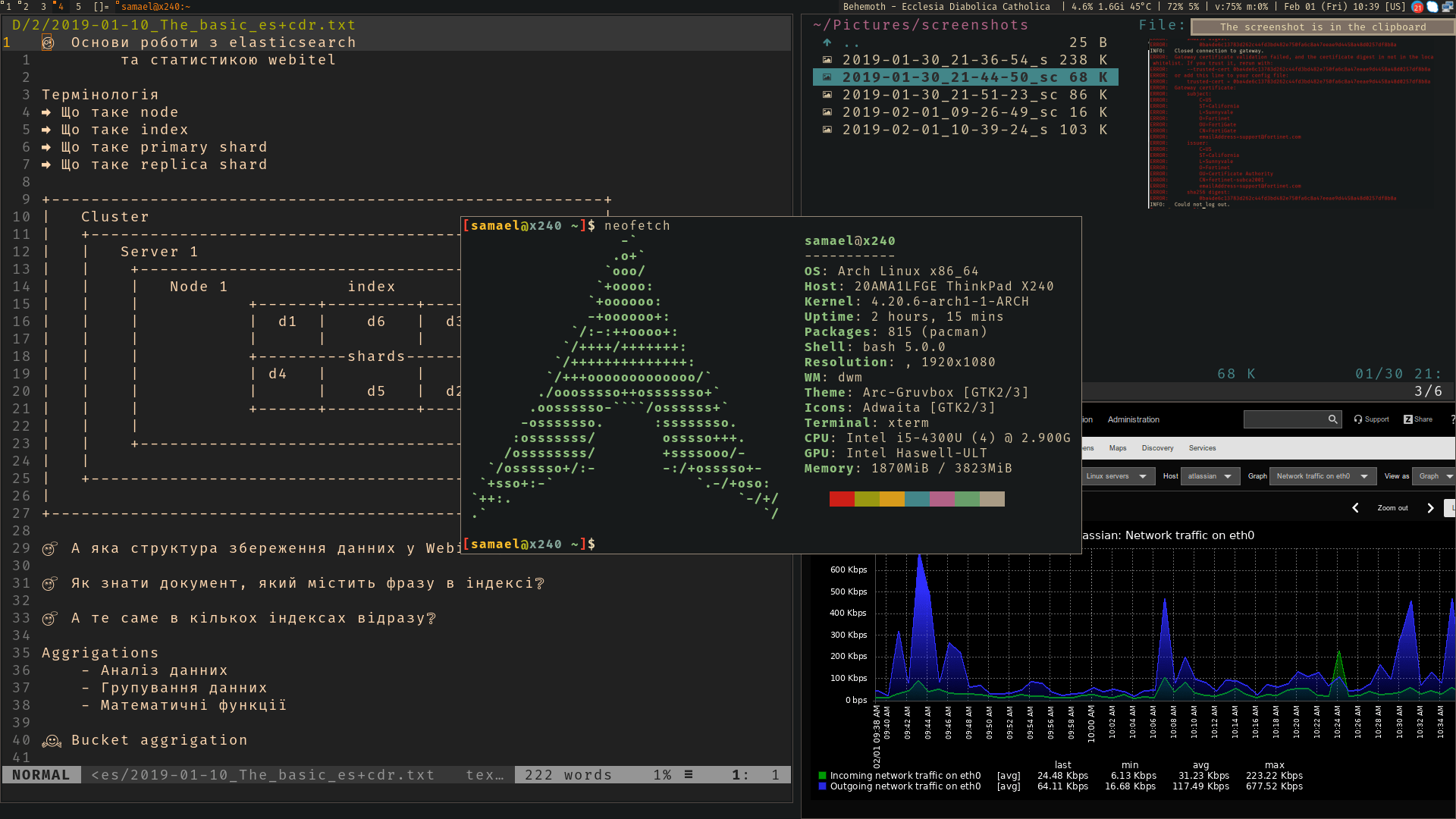Expand the Linux servers group dropdown
Viewport: 1456px width, 819px height.
point(1118,476)
